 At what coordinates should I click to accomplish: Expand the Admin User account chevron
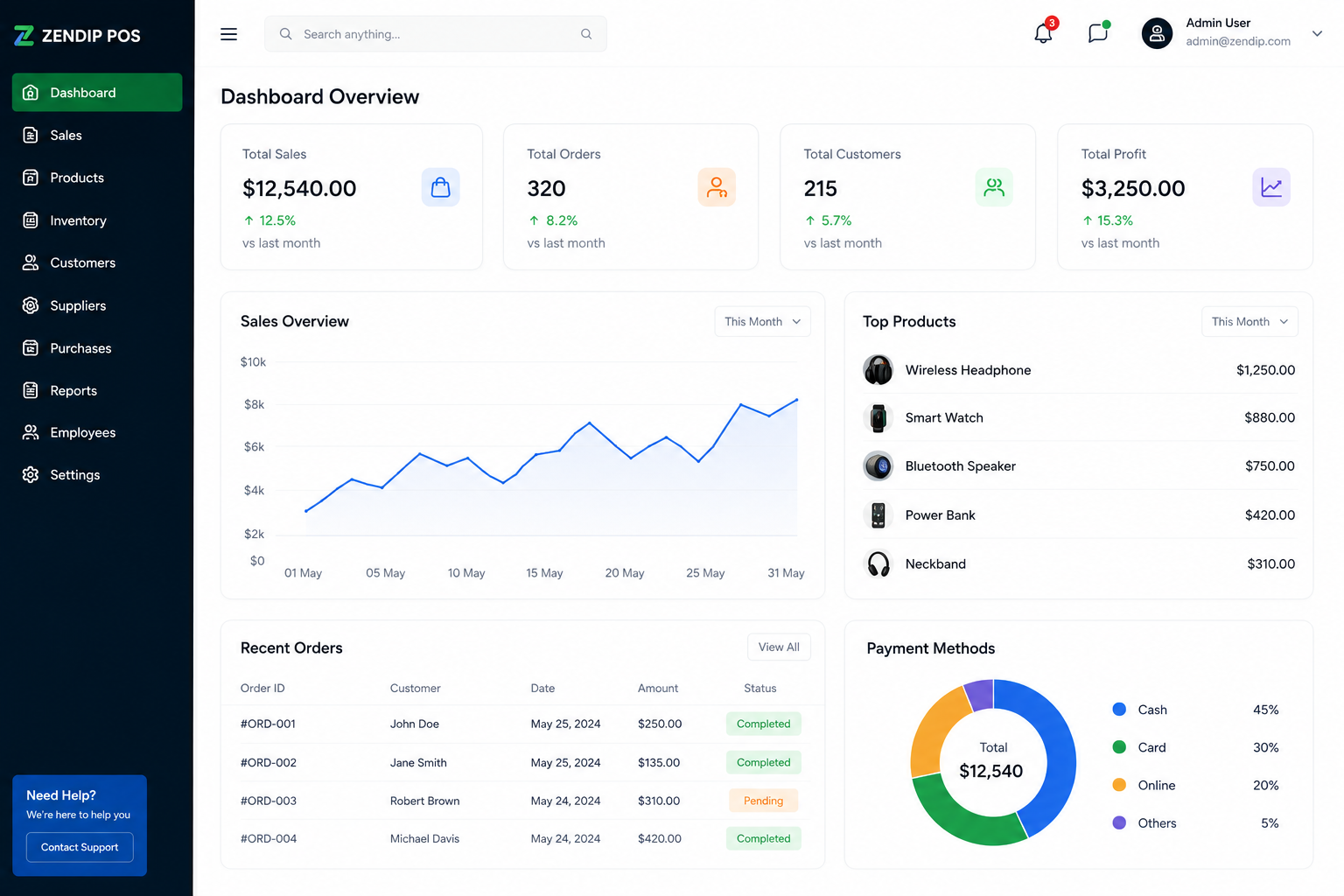pos(1317,33)
